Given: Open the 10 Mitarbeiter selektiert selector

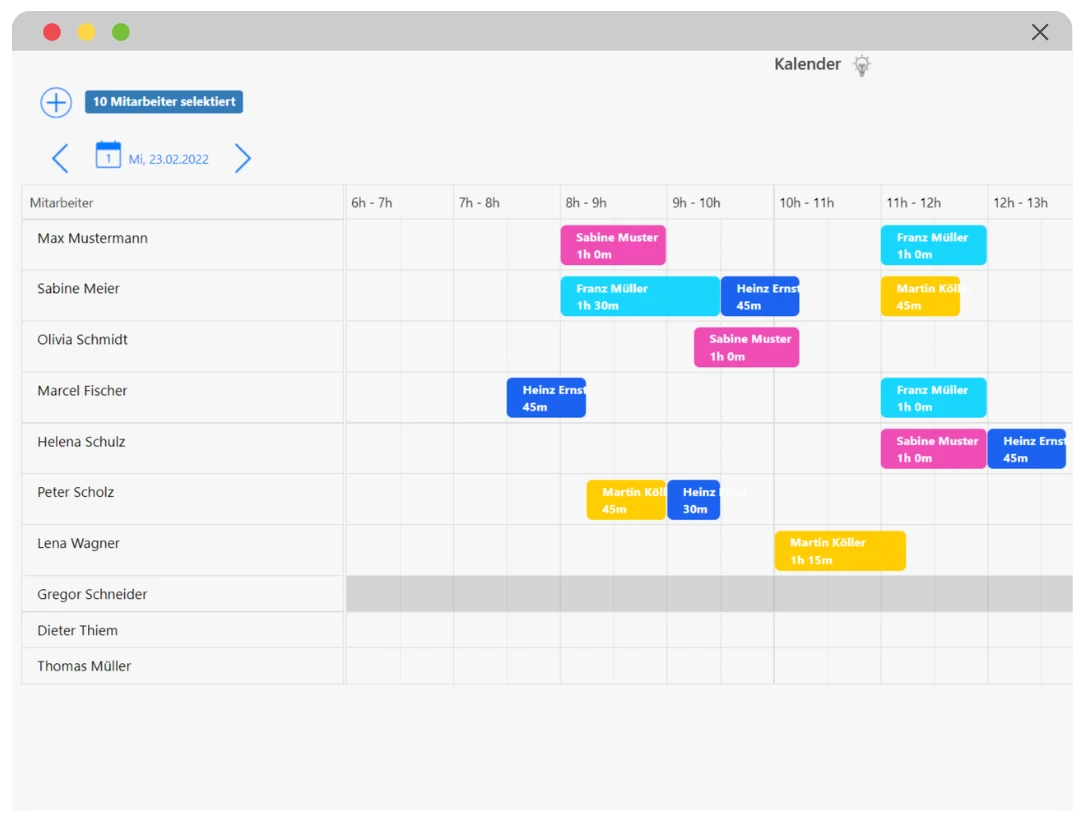Looking at the screenshot, I should [x=164, y=102].
